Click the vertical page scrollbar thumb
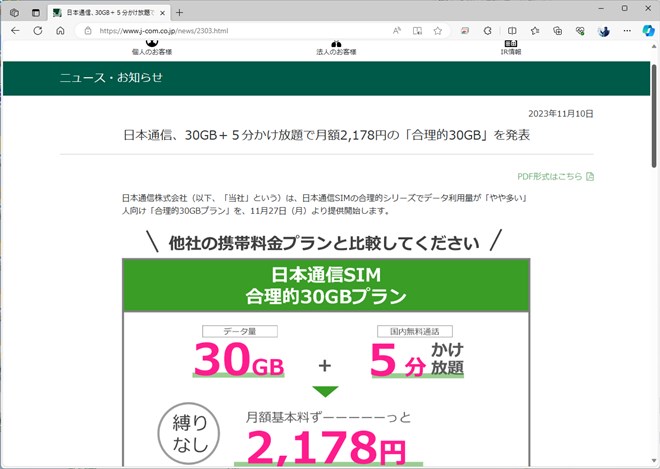Screen dimensions: 660x469 (x=655, y=116)
